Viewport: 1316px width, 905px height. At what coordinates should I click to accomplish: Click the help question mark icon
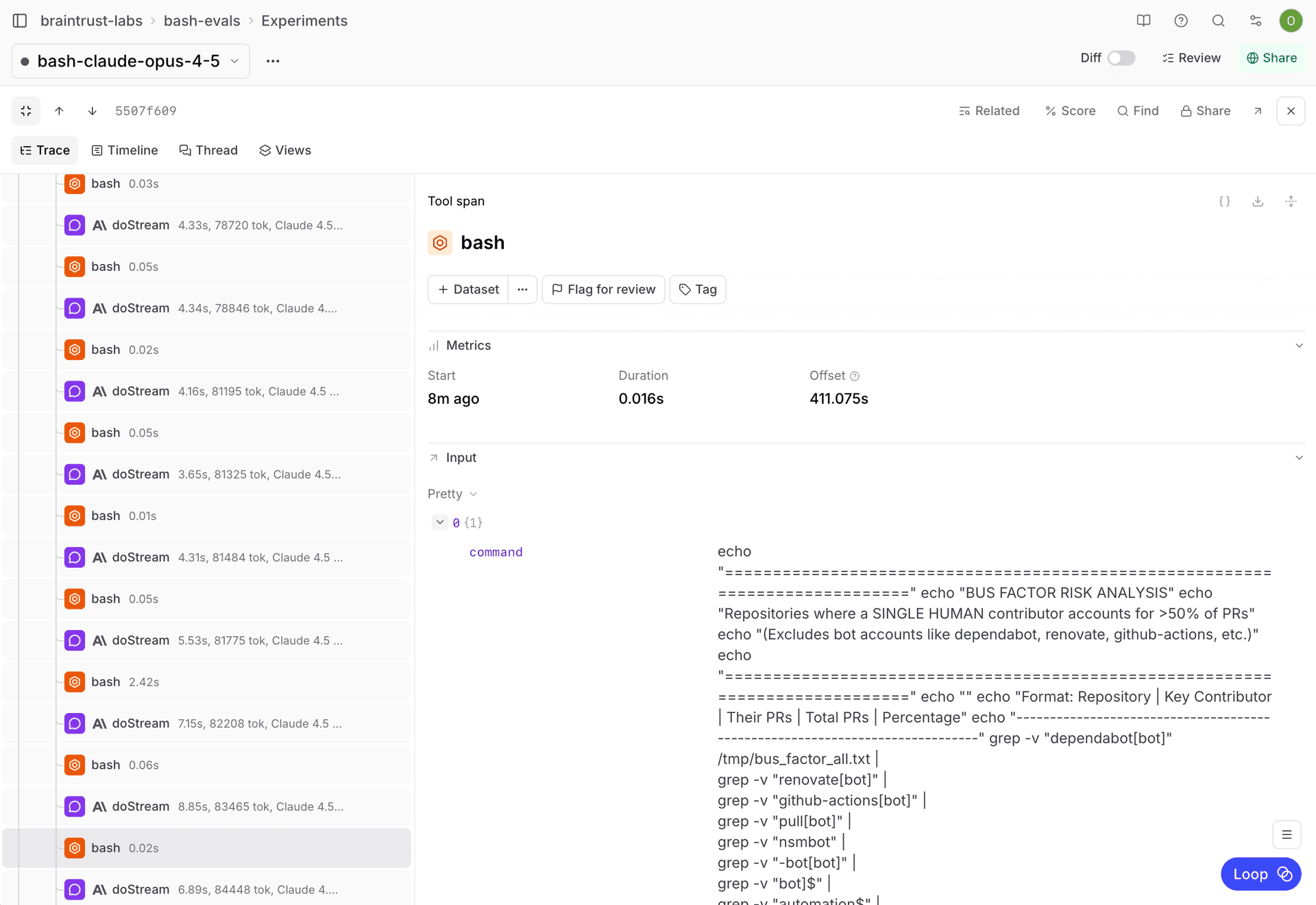coord(1181,21)
